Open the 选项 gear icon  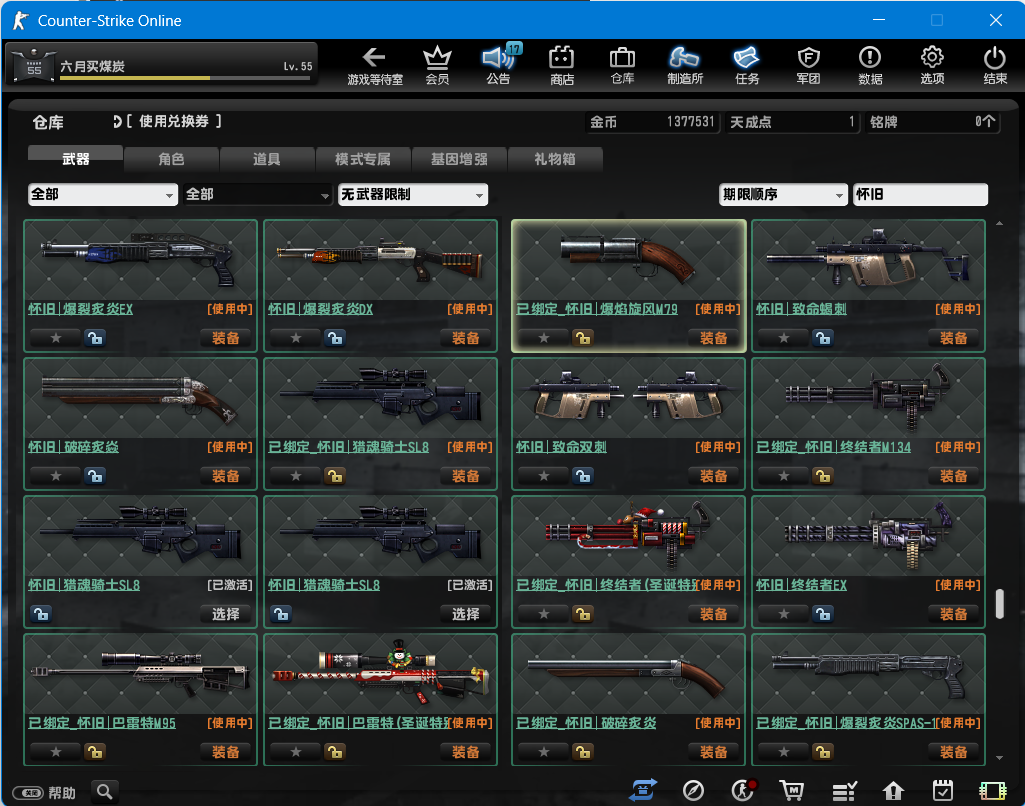click(932, 65)
